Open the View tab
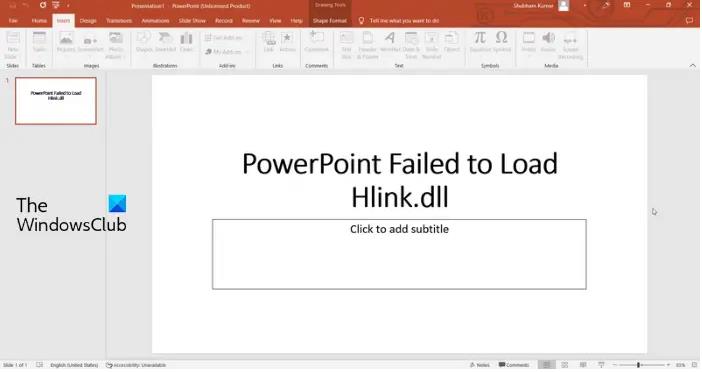 275,21
